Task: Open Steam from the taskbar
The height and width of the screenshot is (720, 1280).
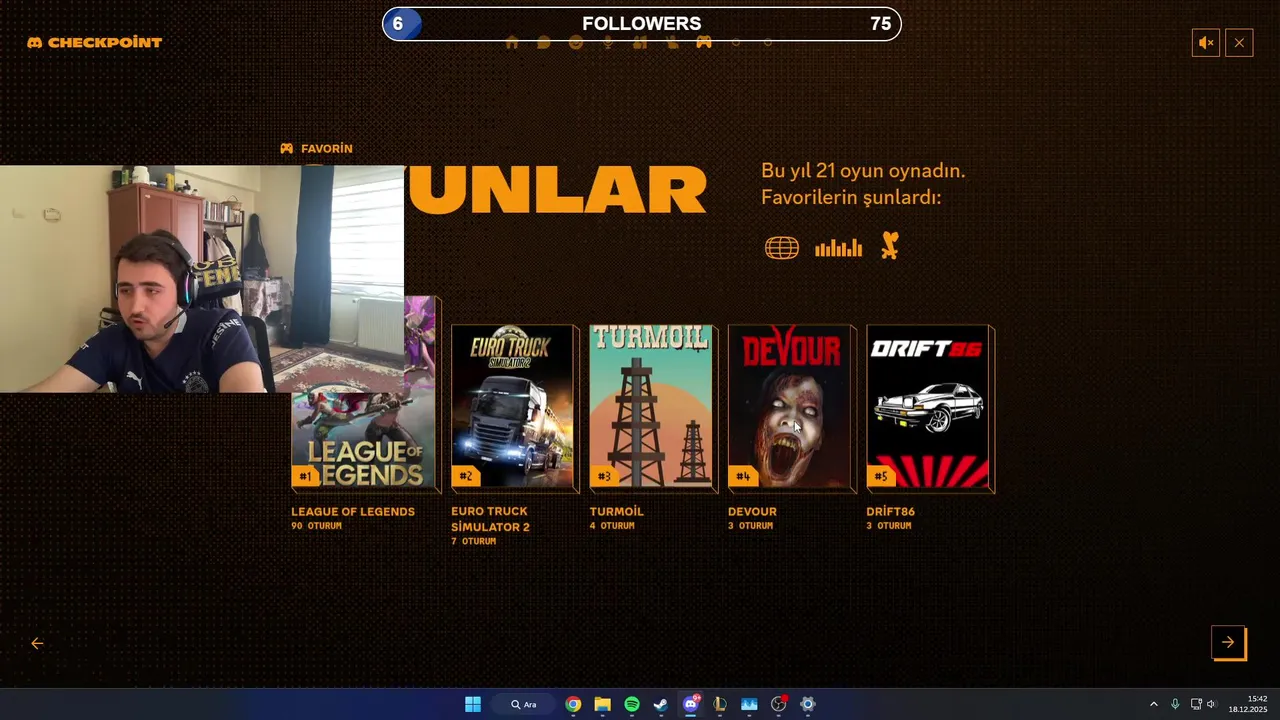Action: click(x=661, y=704)
